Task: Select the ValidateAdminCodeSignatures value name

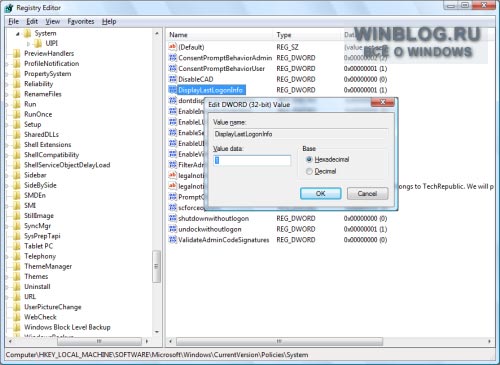Action: tap(224, 240)
